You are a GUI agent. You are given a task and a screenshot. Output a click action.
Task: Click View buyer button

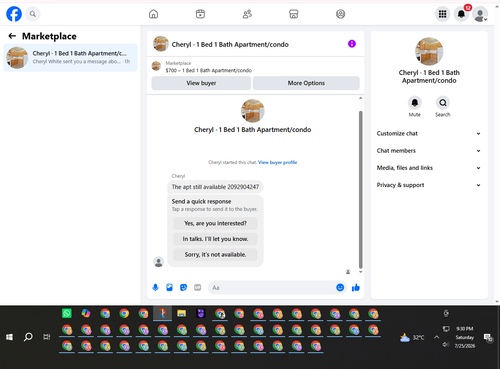tap(201, 83)
